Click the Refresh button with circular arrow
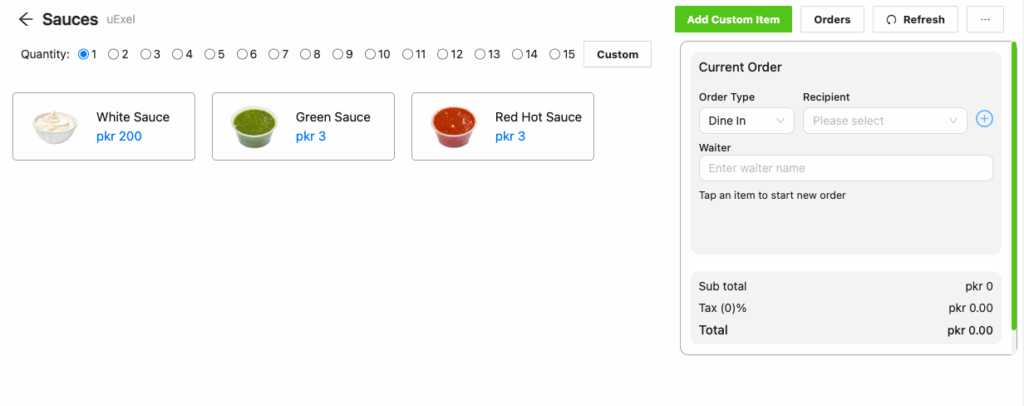1024x406 pixels. 915,20
